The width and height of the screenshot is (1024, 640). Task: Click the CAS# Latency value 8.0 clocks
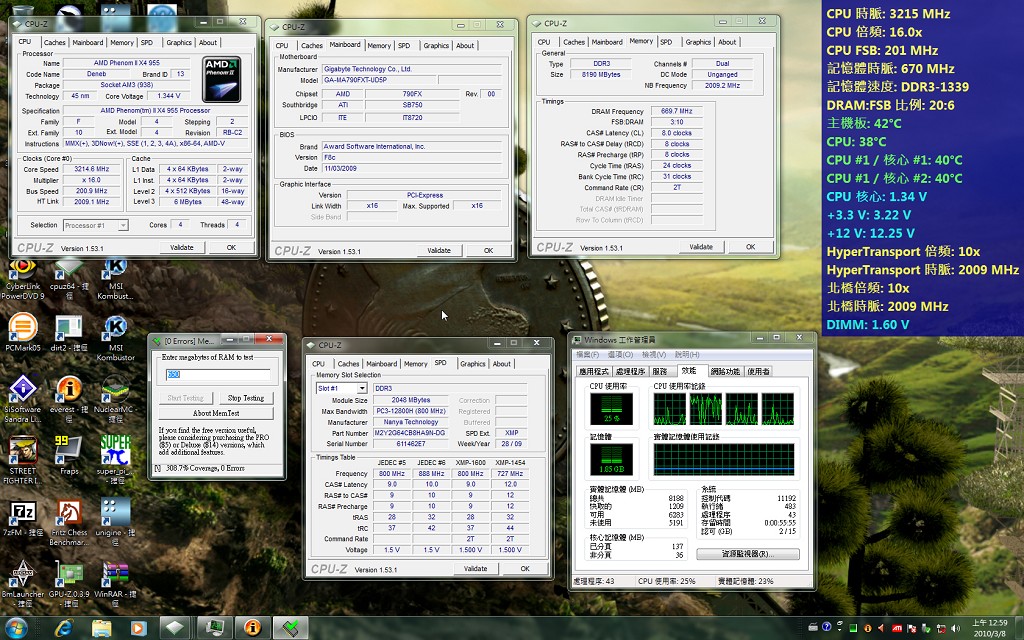677,133
